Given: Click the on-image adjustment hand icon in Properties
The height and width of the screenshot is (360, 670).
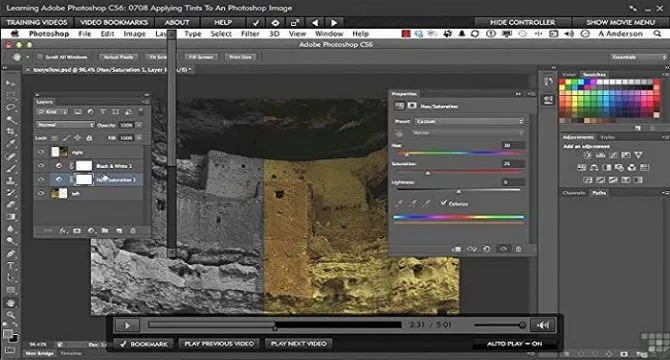Looking at the screenshot, I should point(399,133).
